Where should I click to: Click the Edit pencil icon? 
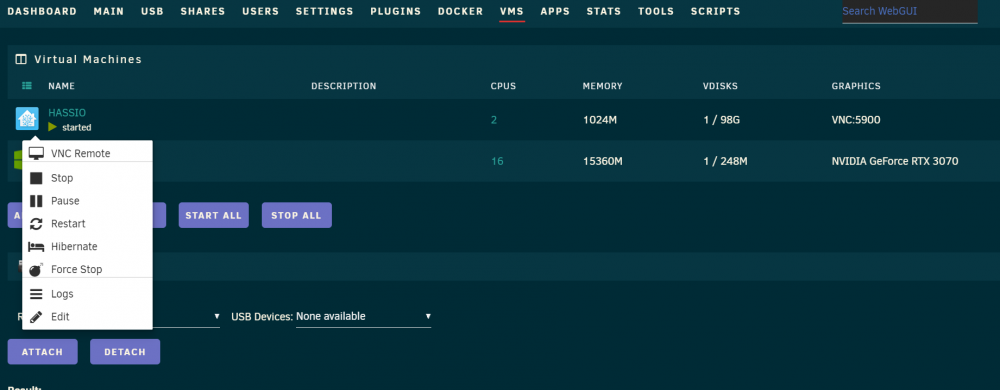pyautogui.click(x=36, y=317)
